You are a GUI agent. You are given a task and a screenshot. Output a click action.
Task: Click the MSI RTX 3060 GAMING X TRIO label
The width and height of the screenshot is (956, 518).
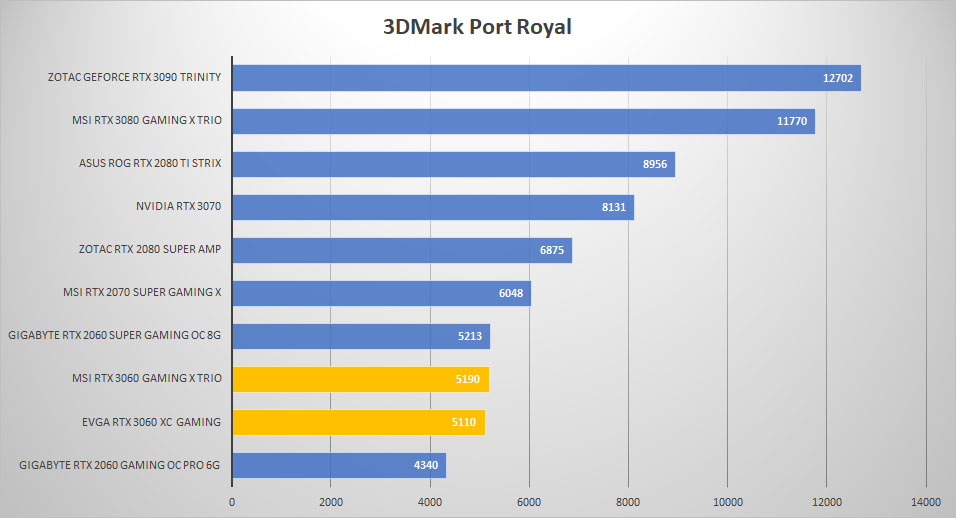(146, 378)
